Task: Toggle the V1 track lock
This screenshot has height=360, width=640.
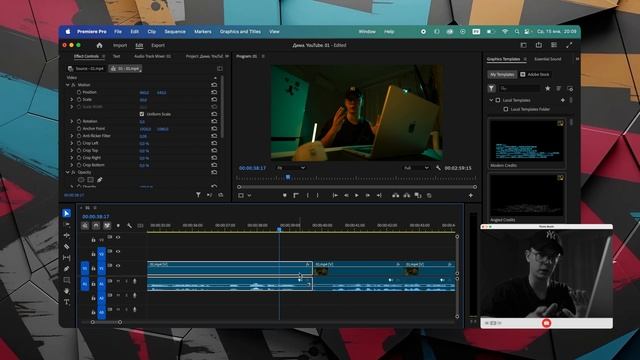Action: click(x=93, y=268)
